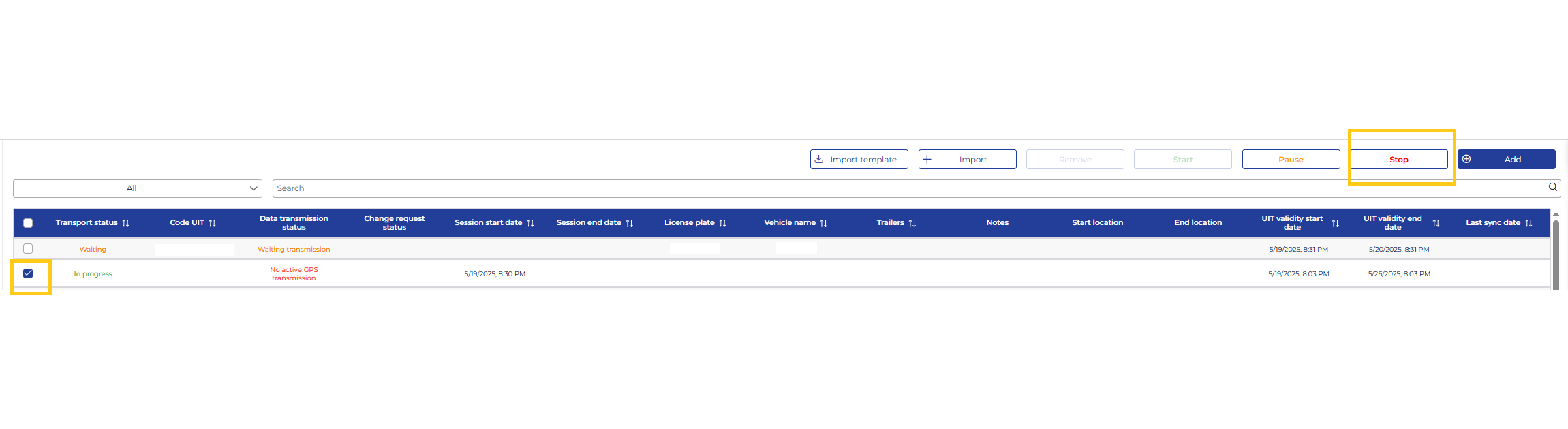Open the All status filter dropdown
The image size is (1568, 429).
click(137, 188)
